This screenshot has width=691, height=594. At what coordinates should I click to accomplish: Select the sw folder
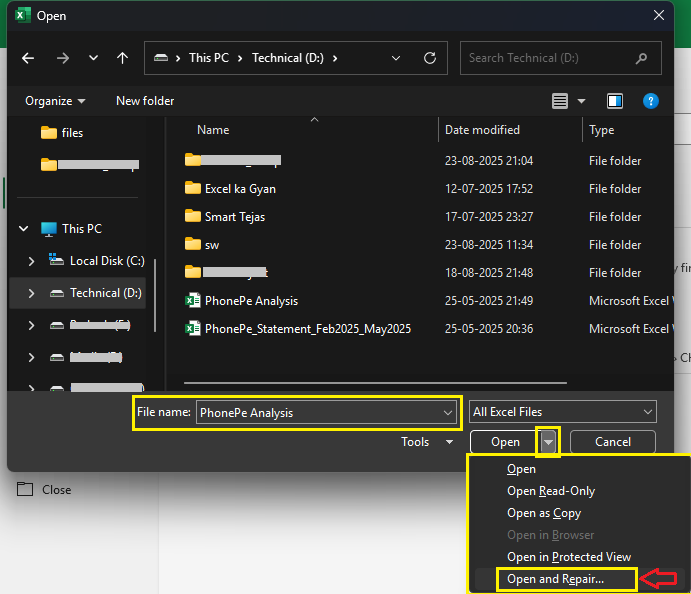coord(212,245)
